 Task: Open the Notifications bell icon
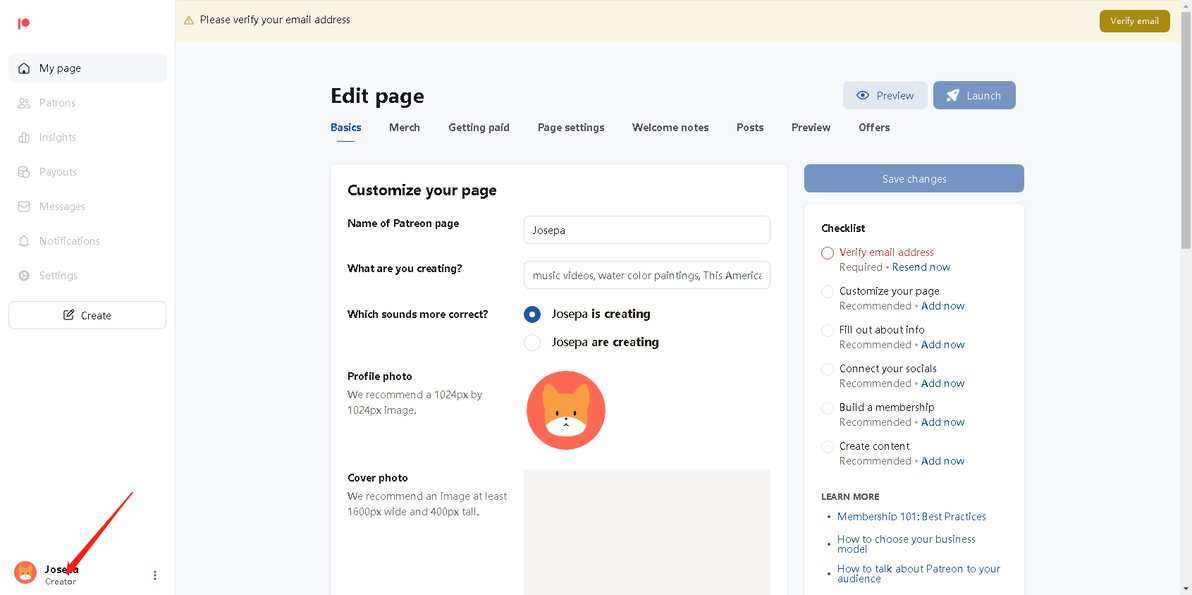24,241
